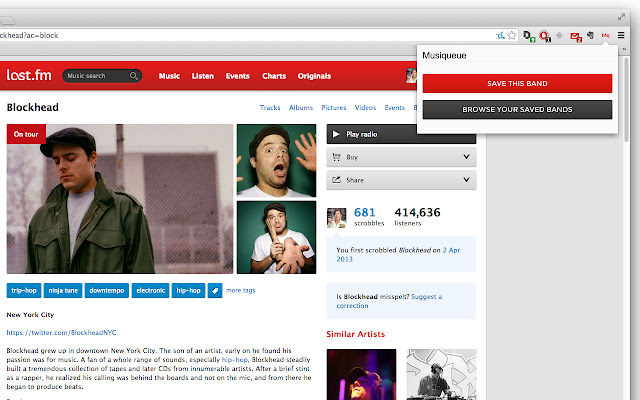Viewport: 640px width, 400px height.
Task: Click the user avatar in Last.fm header
Action: 411,76
